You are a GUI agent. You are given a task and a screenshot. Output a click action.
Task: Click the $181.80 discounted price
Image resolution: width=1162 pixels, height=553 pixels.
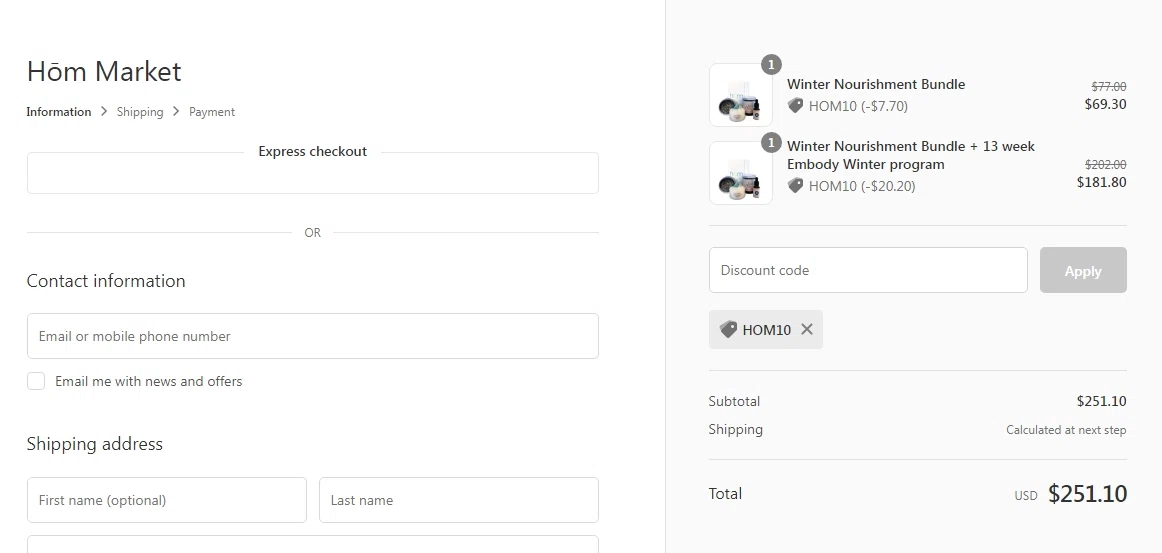click(1102, 182)
